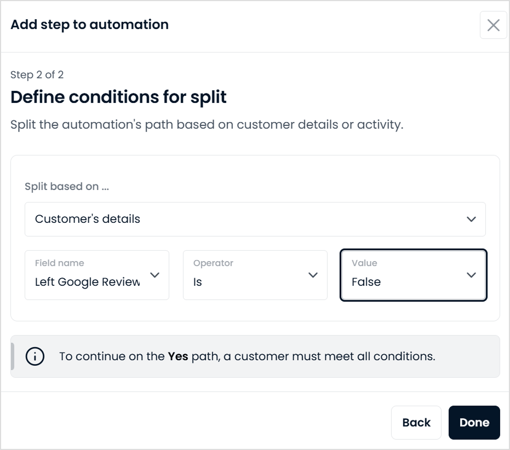Click the chevron arrow beside Left Google Review
The image size is (510, 450).
[x=155, y=275]
